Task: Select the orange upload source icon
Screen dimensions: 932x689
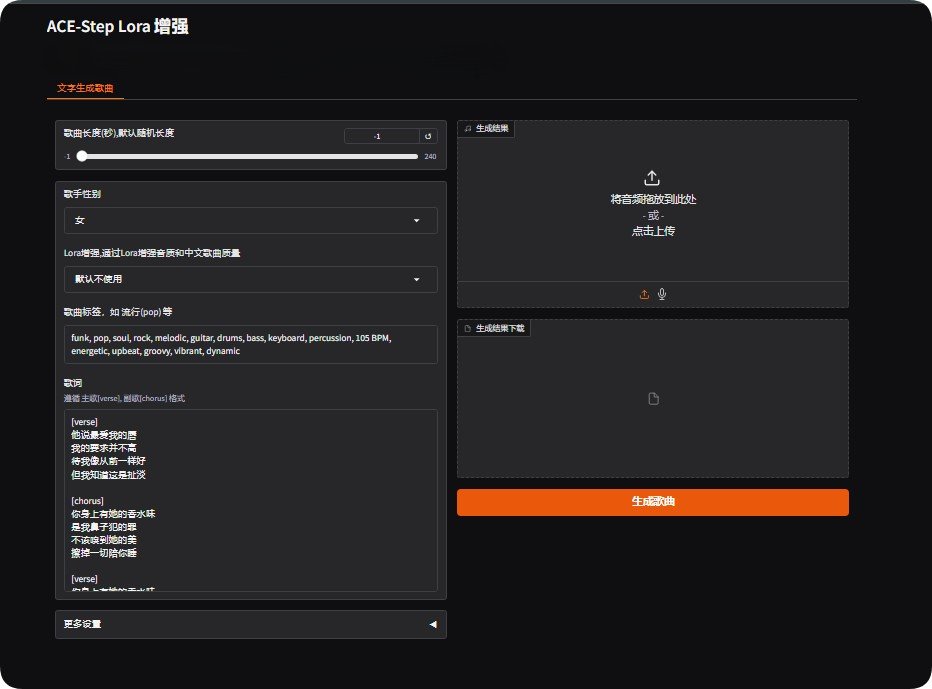Action: point(644,294)
